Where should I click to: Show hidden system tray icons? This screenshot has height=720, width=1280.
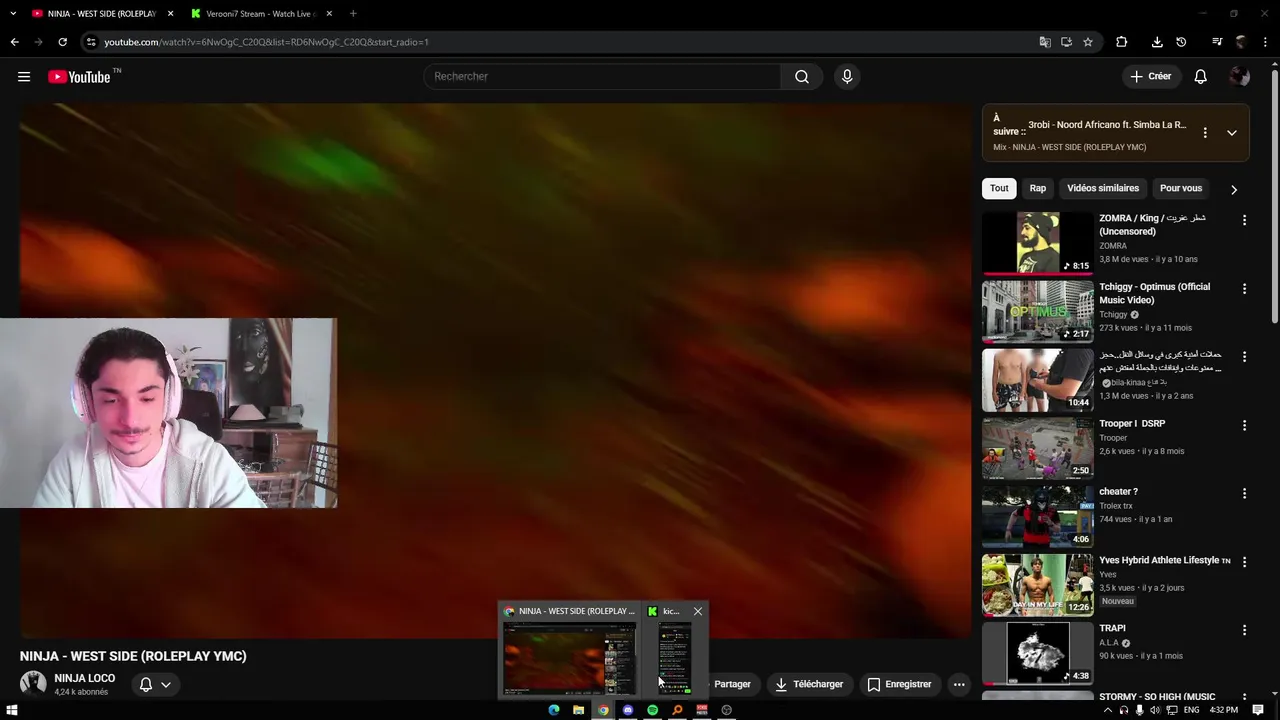coord(1107,710)
